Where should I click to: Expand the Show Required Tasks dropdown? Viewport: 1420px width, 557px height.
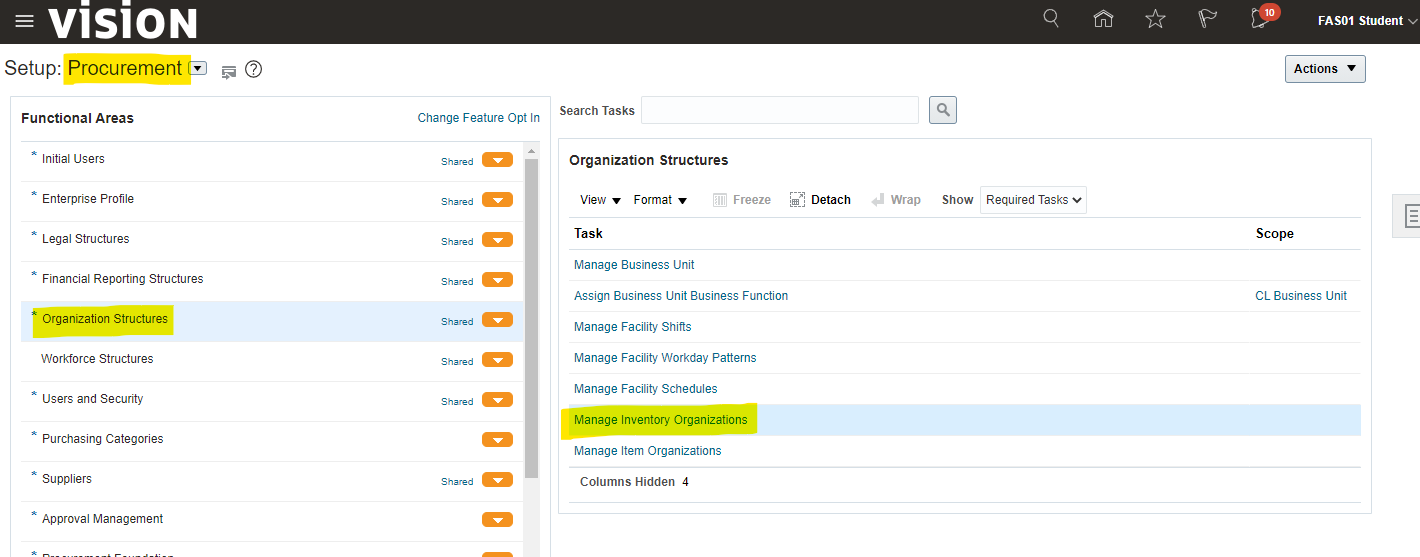click(x=1033, y=200)
